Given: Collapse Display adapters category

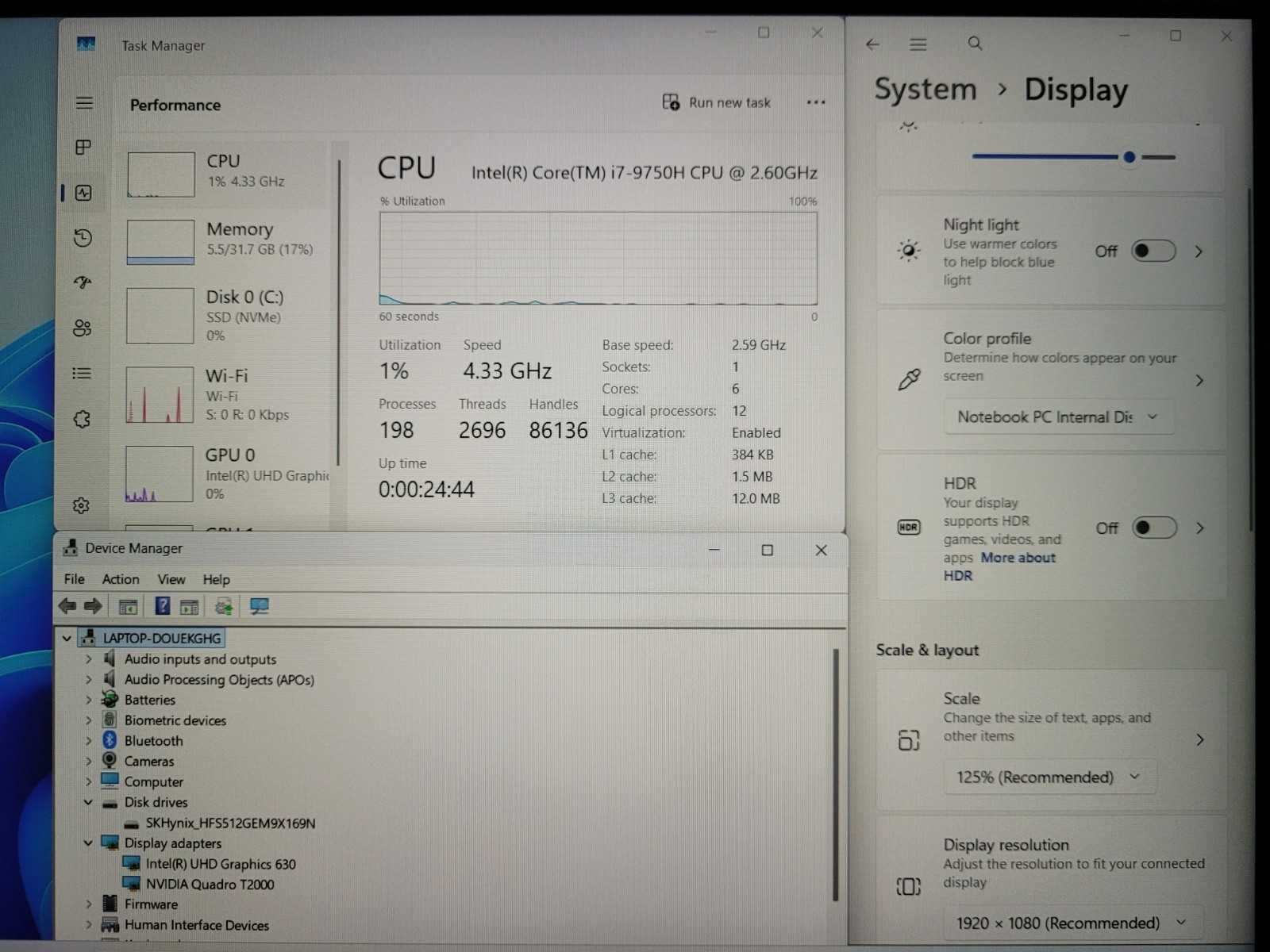Looking at the screenshot, I should [88, 843].
